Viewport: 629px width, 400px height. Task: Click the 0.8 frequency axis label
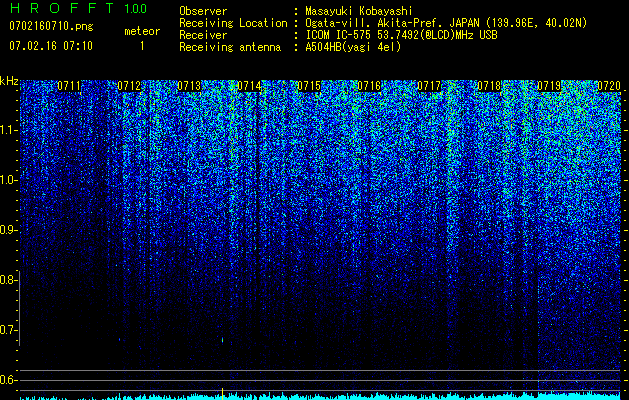pos(8,280)
